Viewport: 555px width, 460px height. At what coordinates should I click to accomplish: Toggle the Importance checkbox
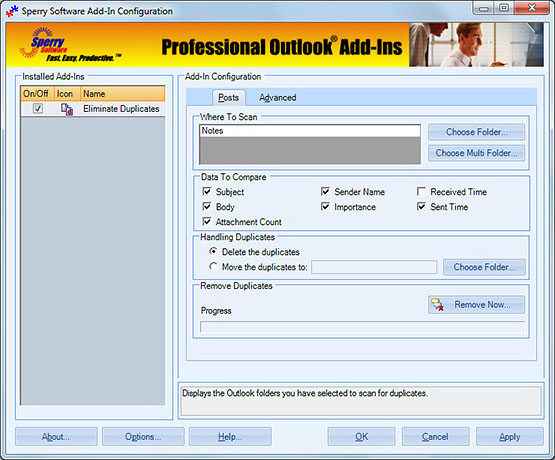[325, 206]
